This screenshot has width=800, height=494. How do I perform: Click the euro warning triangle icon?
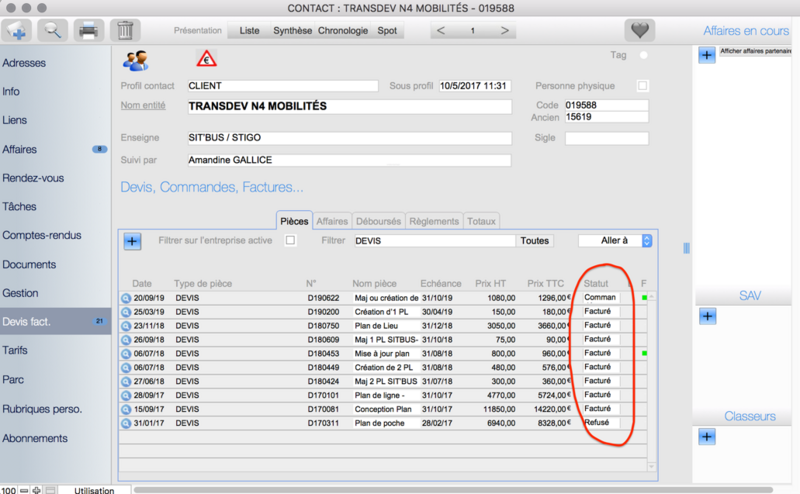coord(206,59)
